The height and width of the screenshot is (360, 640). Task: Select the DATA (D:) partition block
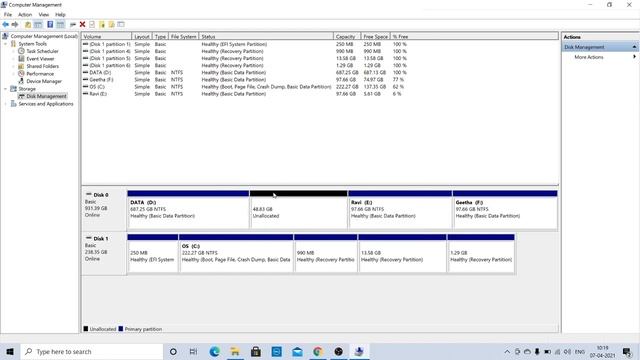[x=188, y=209]
